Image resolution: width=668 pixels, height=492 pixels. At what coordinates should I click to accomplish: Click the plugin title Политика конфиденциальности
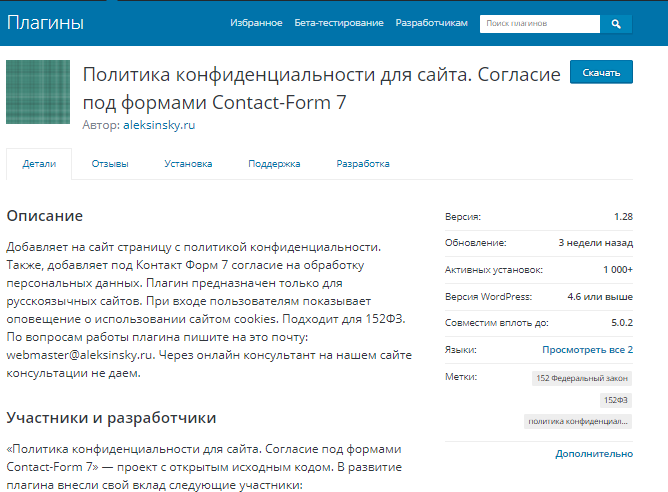322,88
